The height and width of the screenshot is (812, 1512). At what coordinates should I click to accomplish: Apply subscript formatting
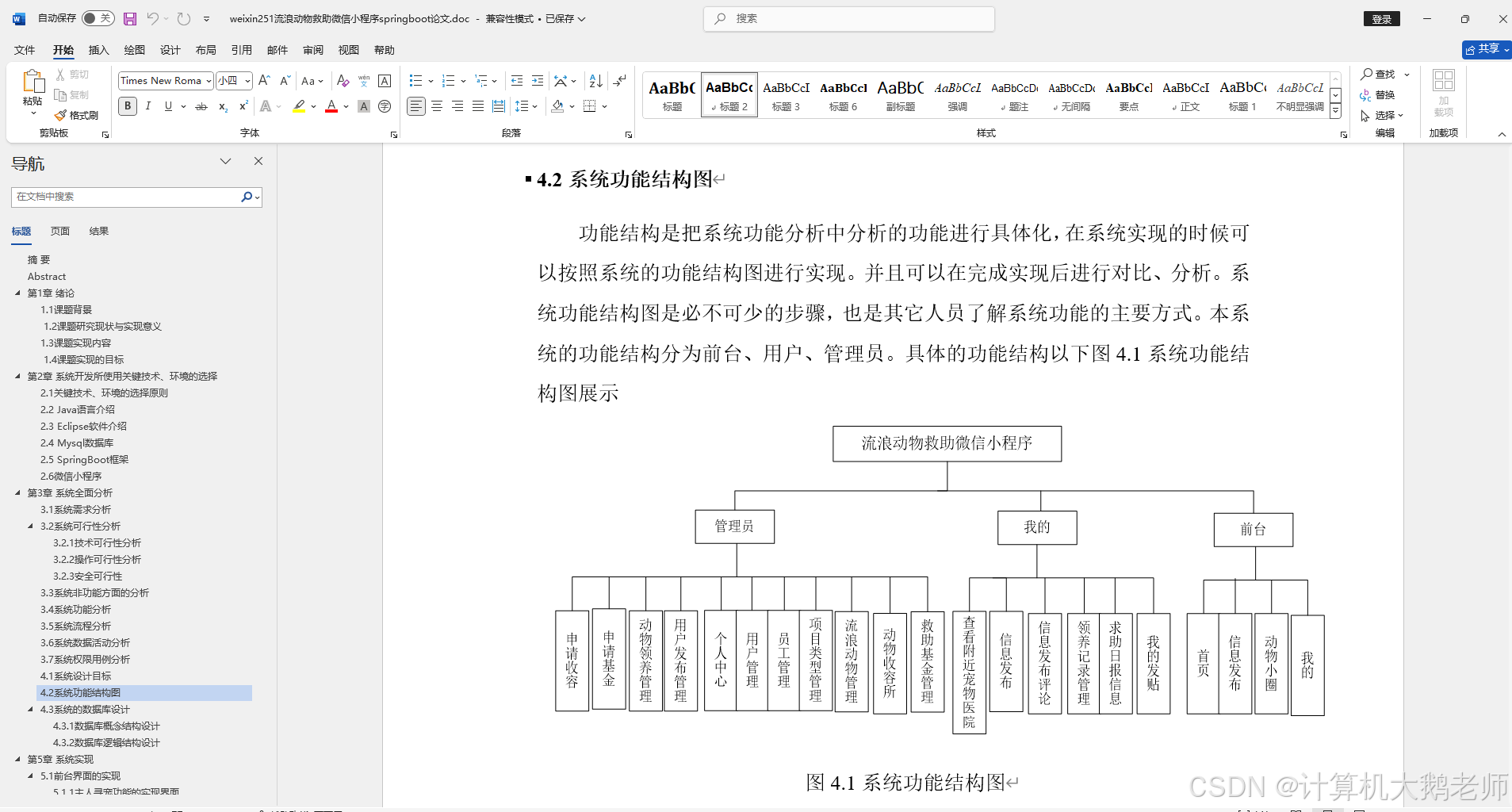pos(223,106)
